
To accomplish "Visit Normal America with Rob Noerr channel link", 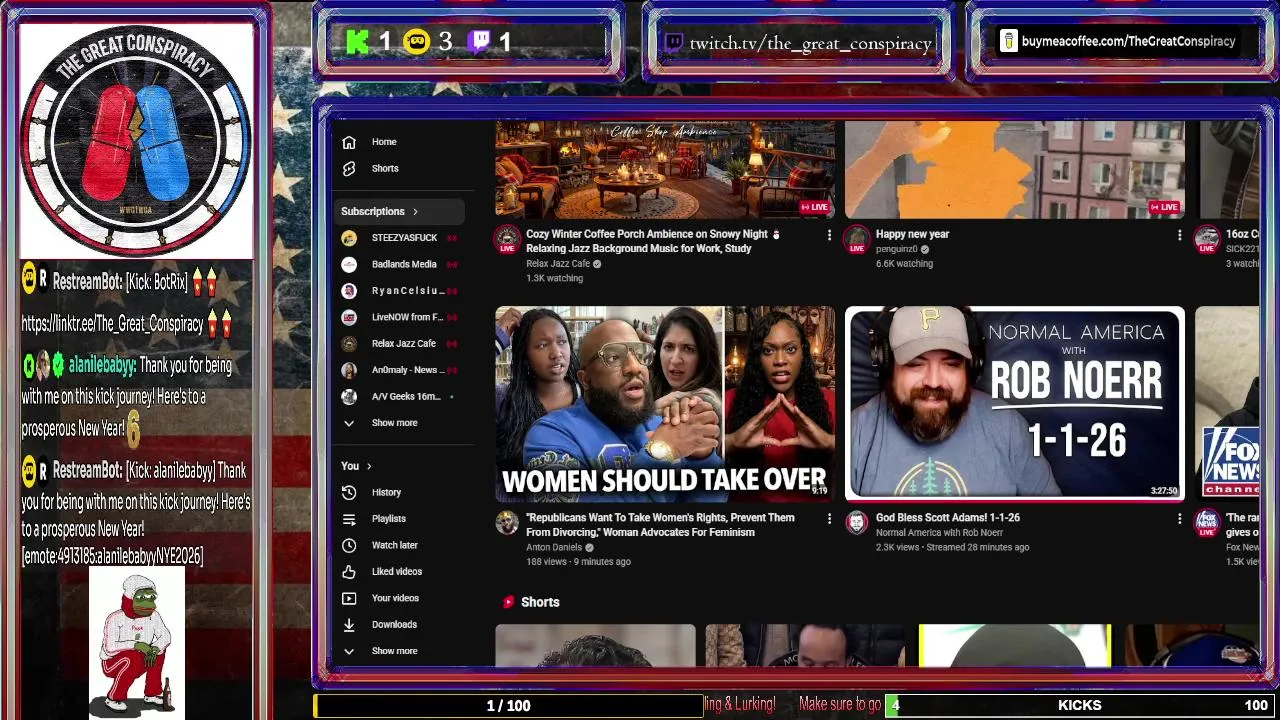I will pos(939,533).
